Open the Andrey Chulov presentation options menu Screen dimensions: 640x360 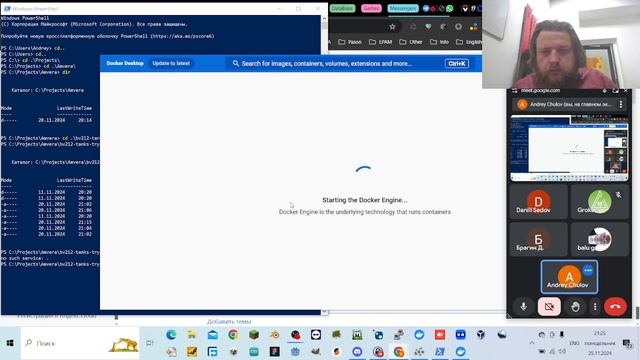[x=621, y=104]
